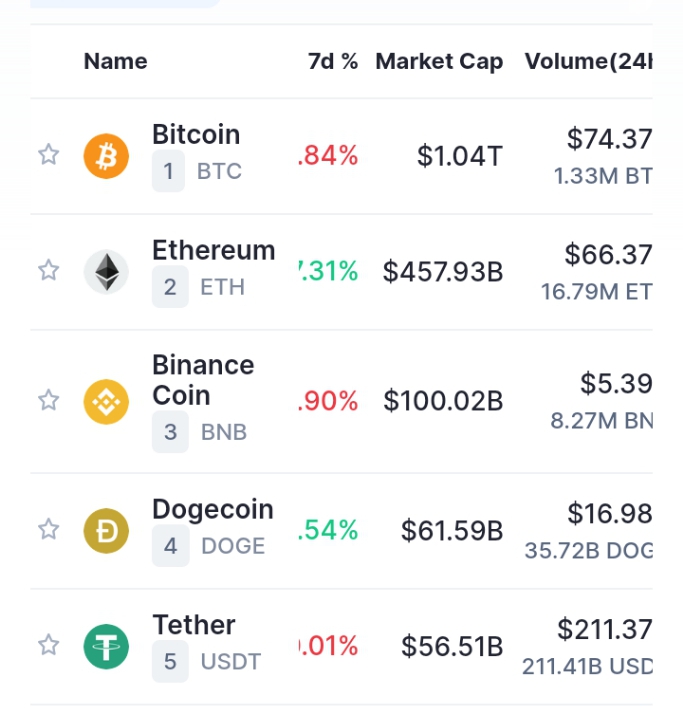
Task: Sort table by Name column header
Action: [x=115, y=61]
